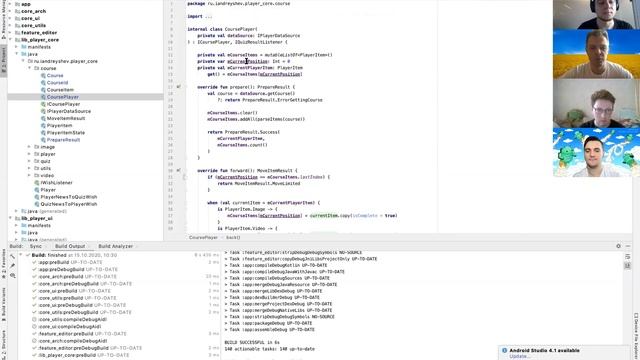640x360 pixels.
Task: Click the eye filter icon in Build sidebar
Action: [12, 276]
